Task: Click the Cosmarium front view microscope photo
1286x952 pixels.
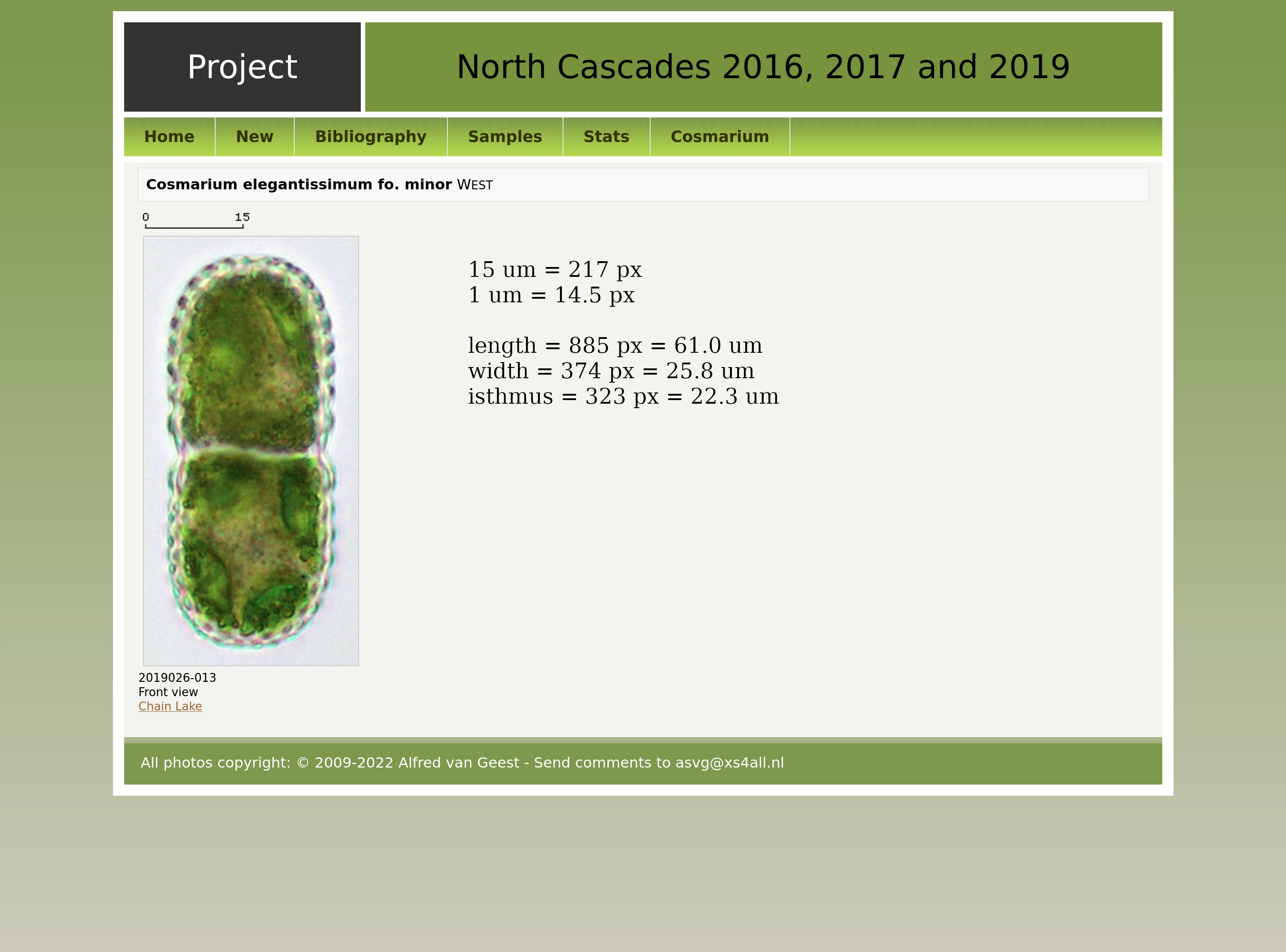Action: 251,451
